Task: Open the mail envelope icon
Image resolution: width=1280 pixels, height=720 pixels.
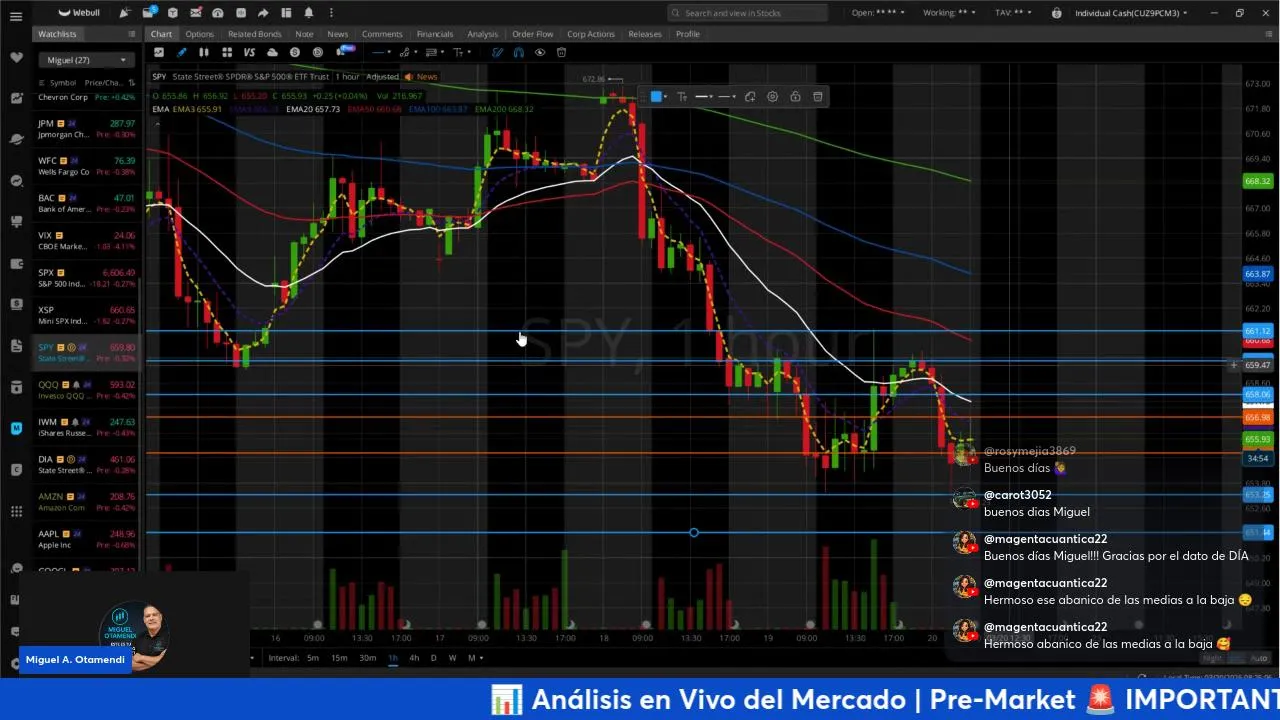Action: [x=194, y=13]
